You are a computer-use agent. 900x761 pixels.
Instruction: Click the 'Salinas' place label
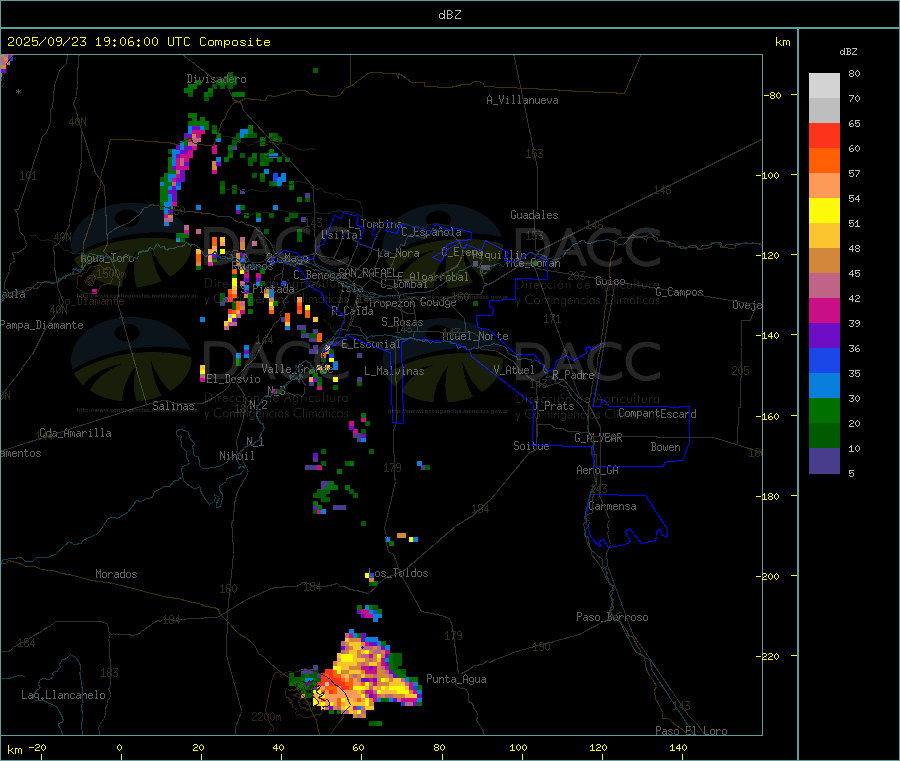[x=173, y=406]
